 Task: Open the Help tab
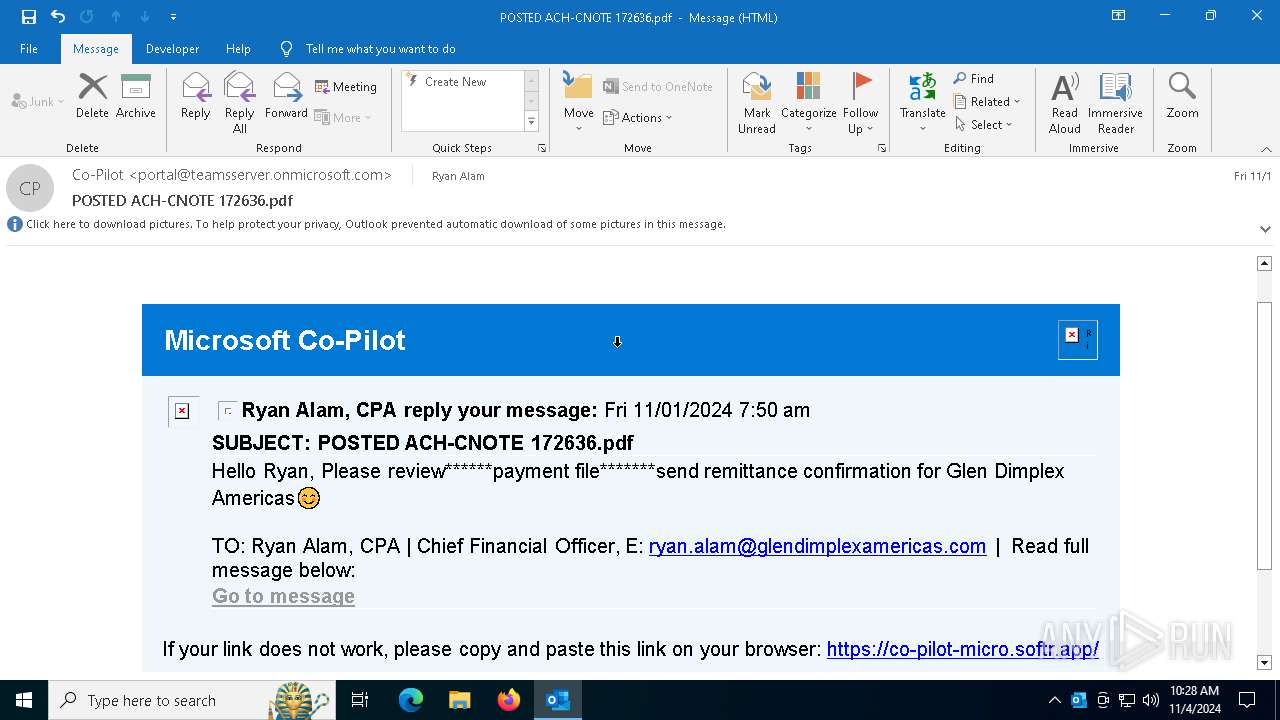pyautogui.click(x=238, y=49)
